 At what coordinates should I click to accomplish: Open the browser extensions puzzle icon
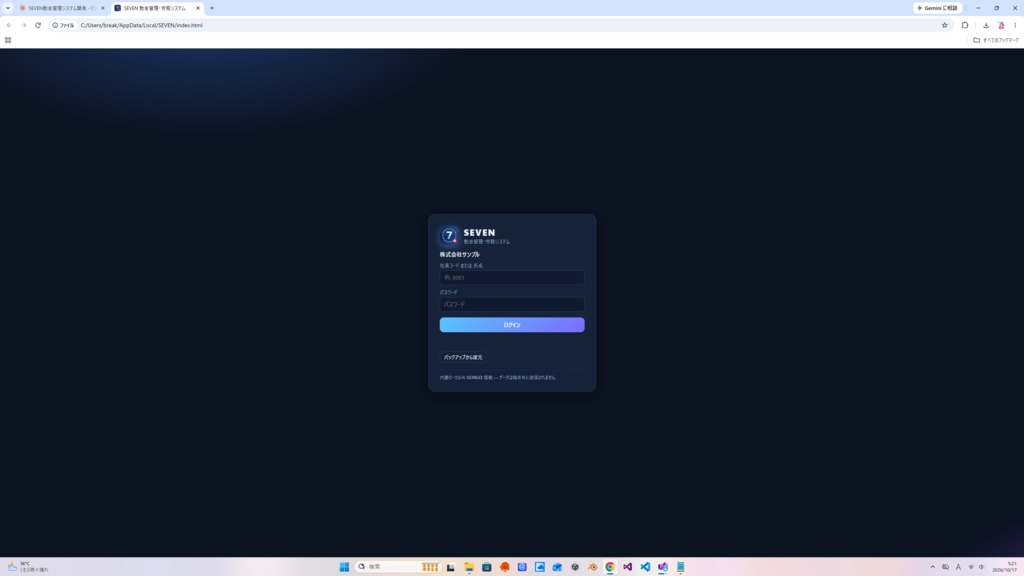[x=965, y=25]
